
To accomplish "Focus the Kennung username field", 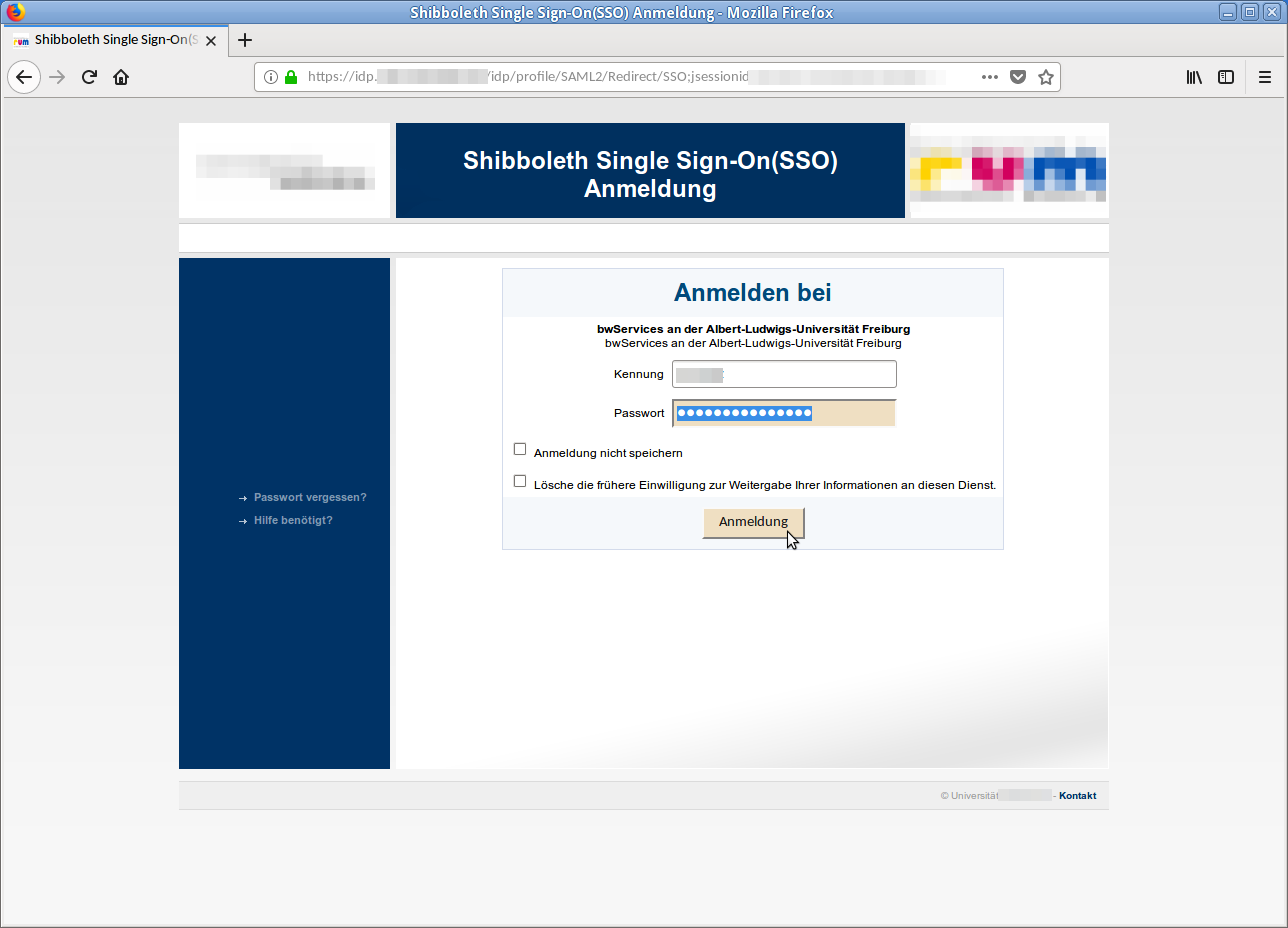I will coord(784,374).
